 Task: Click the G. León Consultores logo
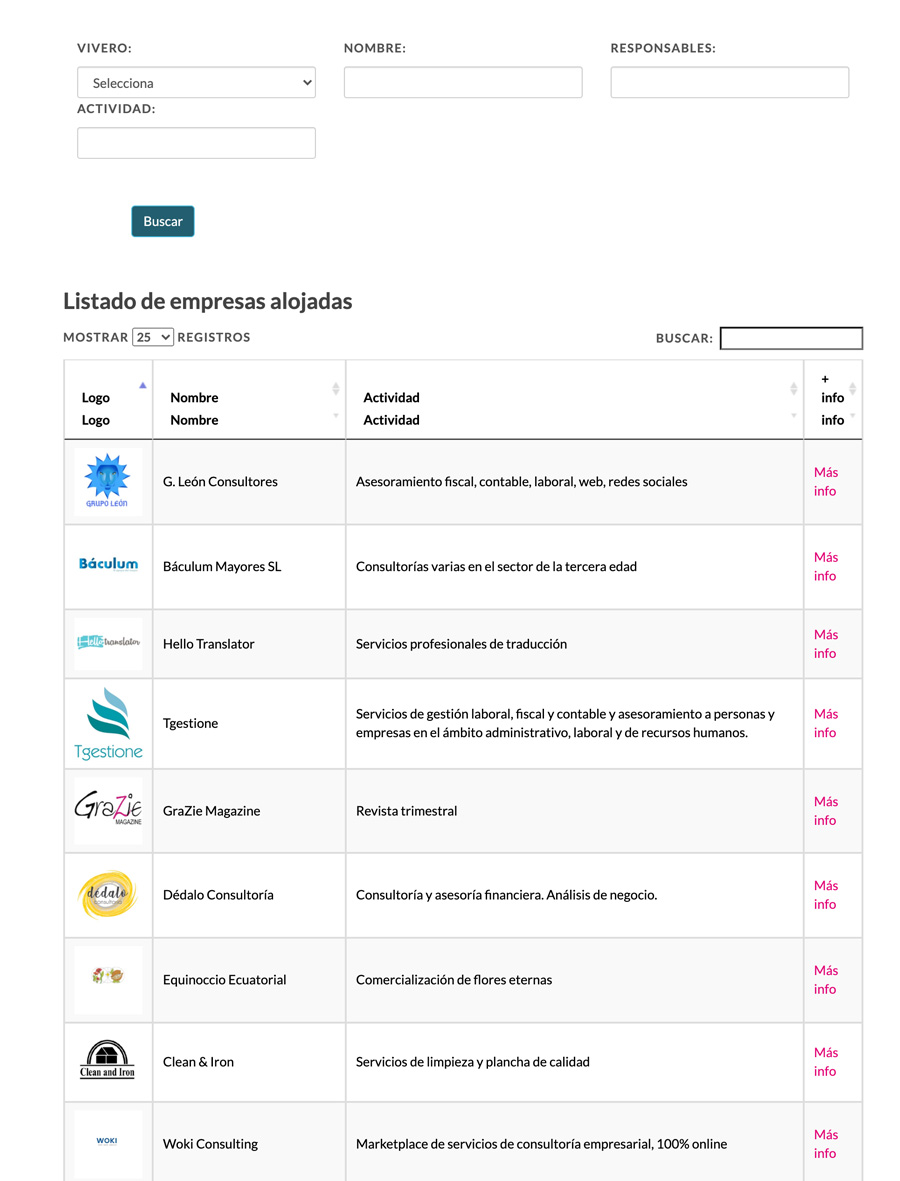coord(108,482)
